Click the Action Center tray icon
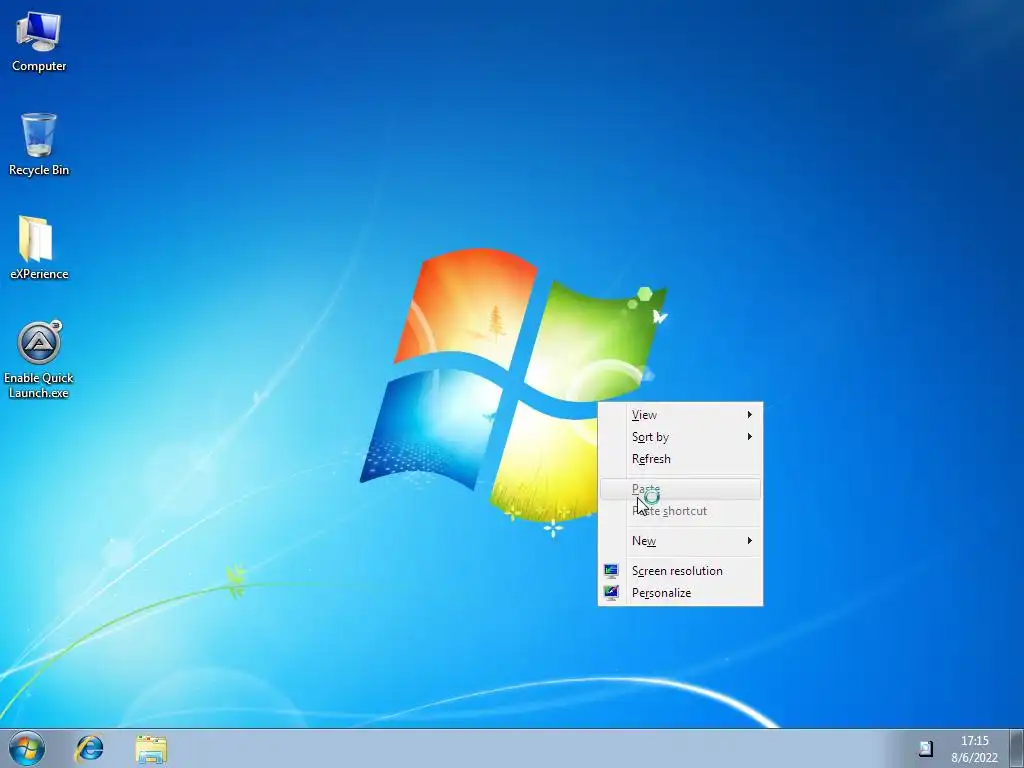Viewport: 1024px width, 768px height. pyautogui.click(x=925, y=748)
